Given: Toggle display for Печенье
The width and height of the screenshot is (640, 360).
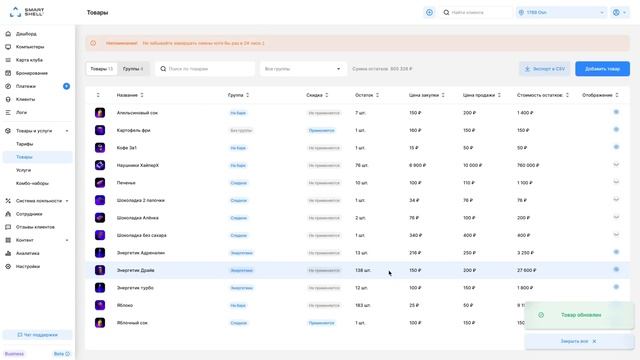Looking at the screenshot, I should pos(616,182).
